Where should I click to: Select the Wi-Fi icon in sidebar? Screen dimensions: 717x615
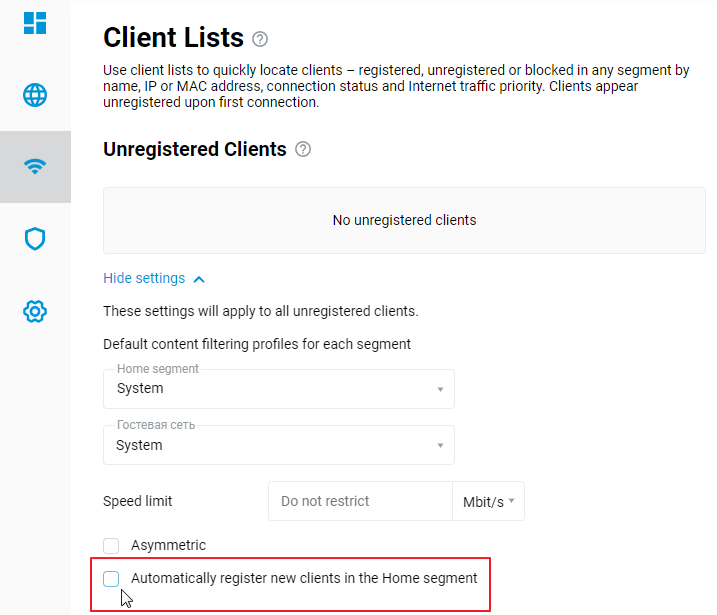[35, 167]
